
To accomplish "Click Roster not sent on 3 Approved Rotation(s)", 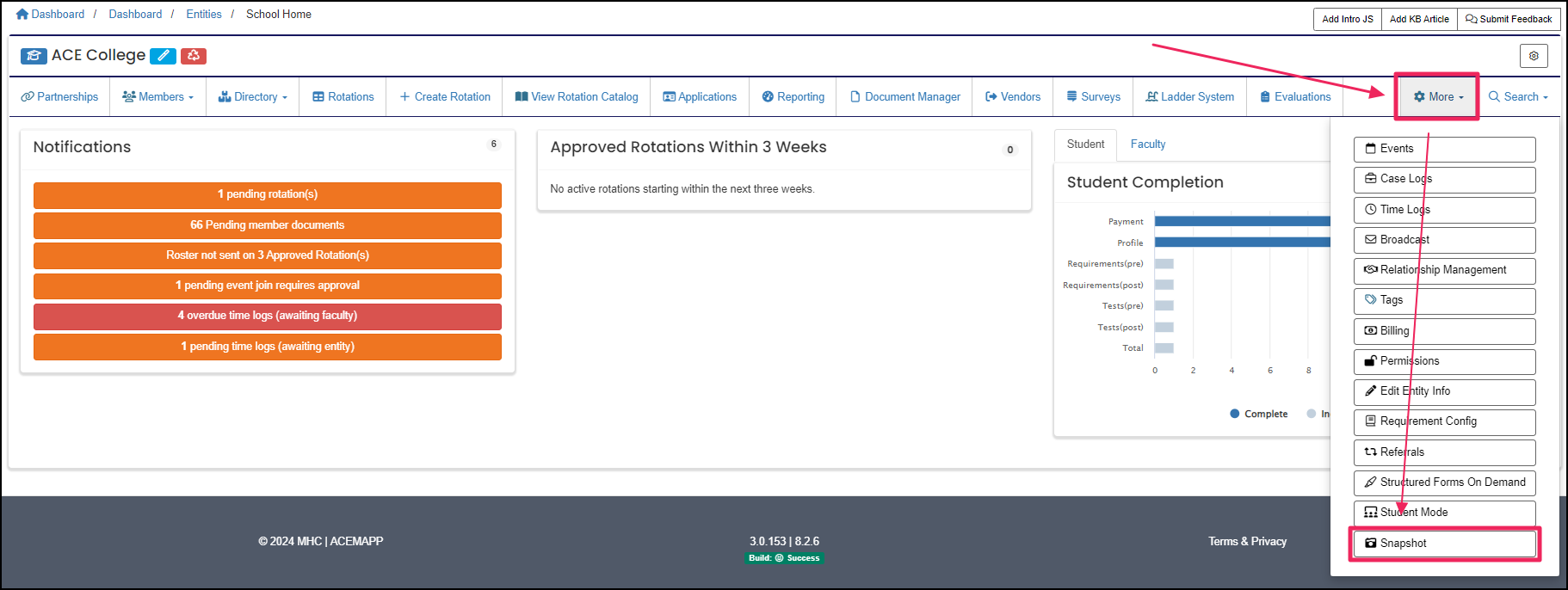I will (x=268, y=255).
